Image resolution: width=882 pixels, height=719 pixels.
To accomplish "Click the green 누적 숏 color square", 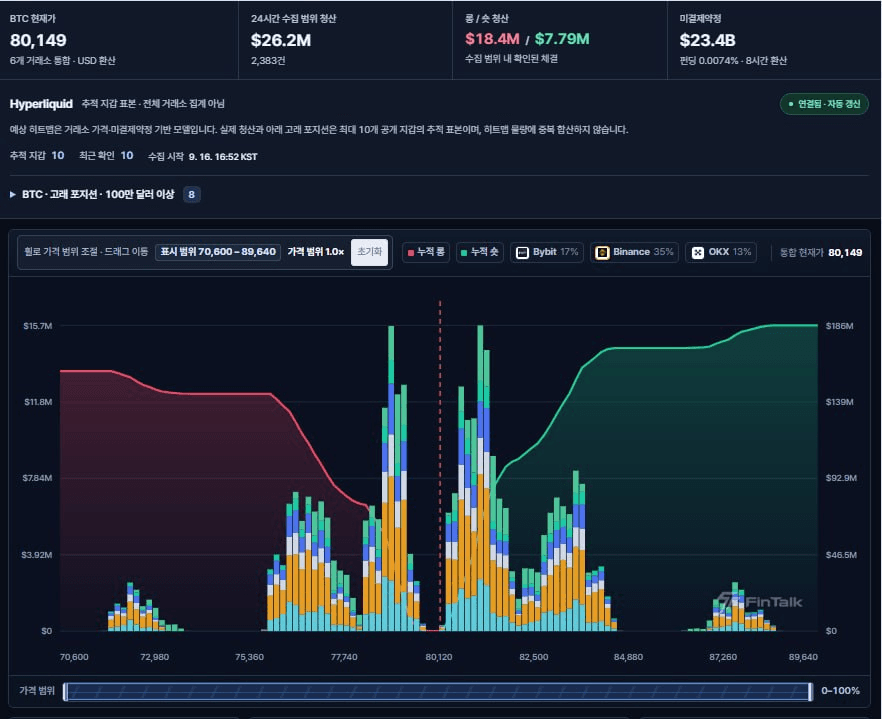I will tap(464, 253).
